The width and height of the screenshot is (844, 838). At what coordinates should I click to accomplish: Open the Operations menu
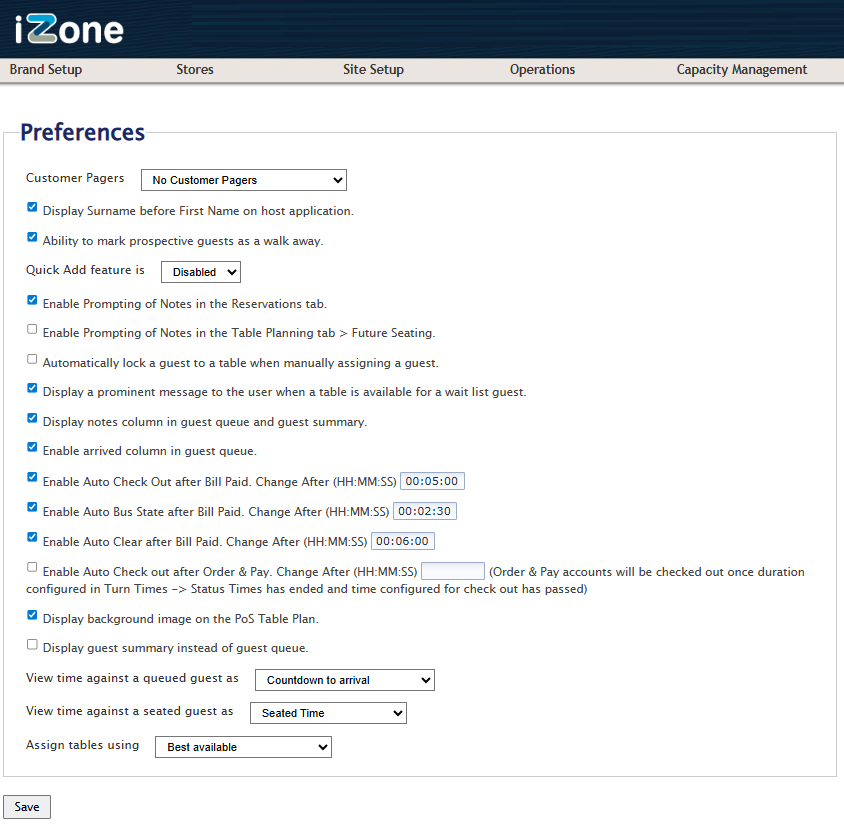coord(542,70)
